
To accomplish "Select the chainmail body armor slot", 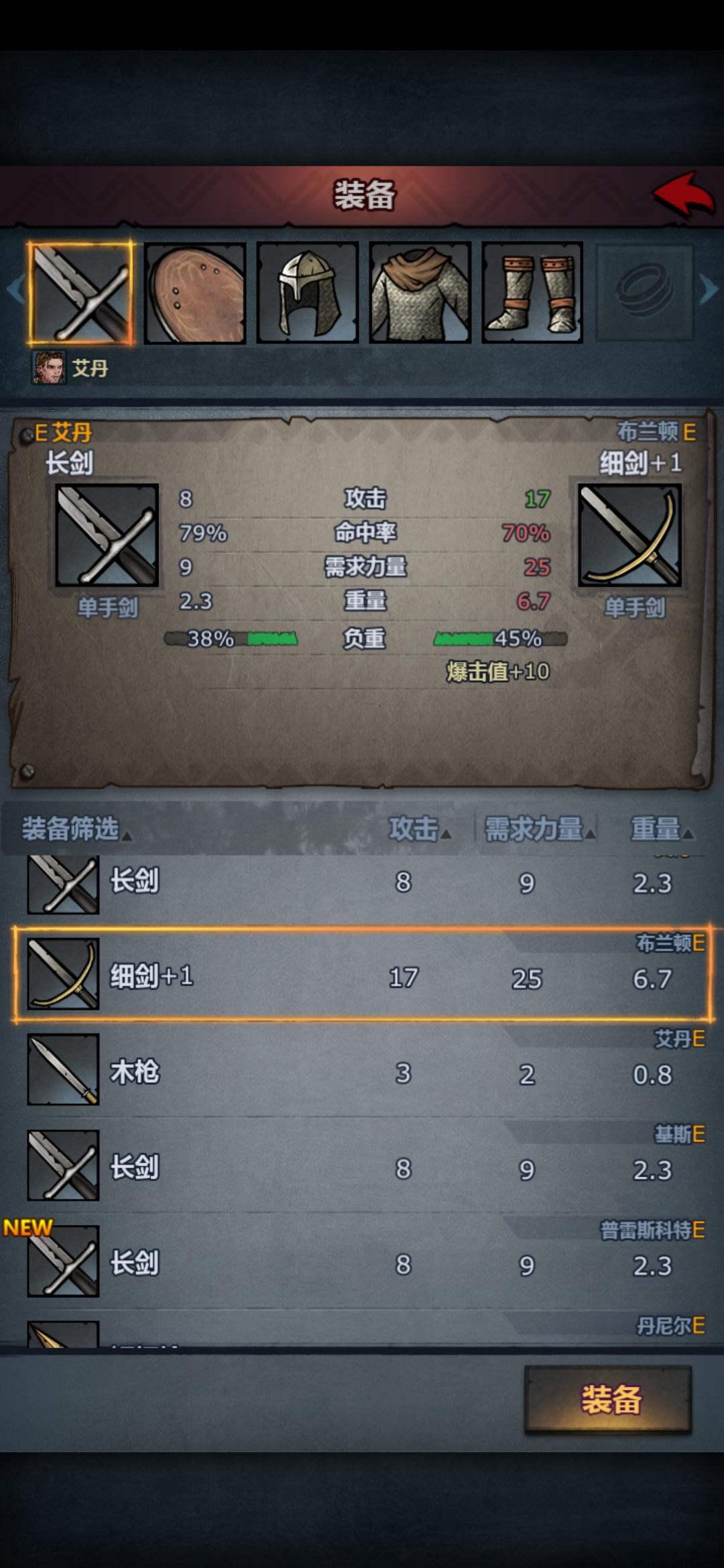I will pyautogui.click(x=420, y=293).
